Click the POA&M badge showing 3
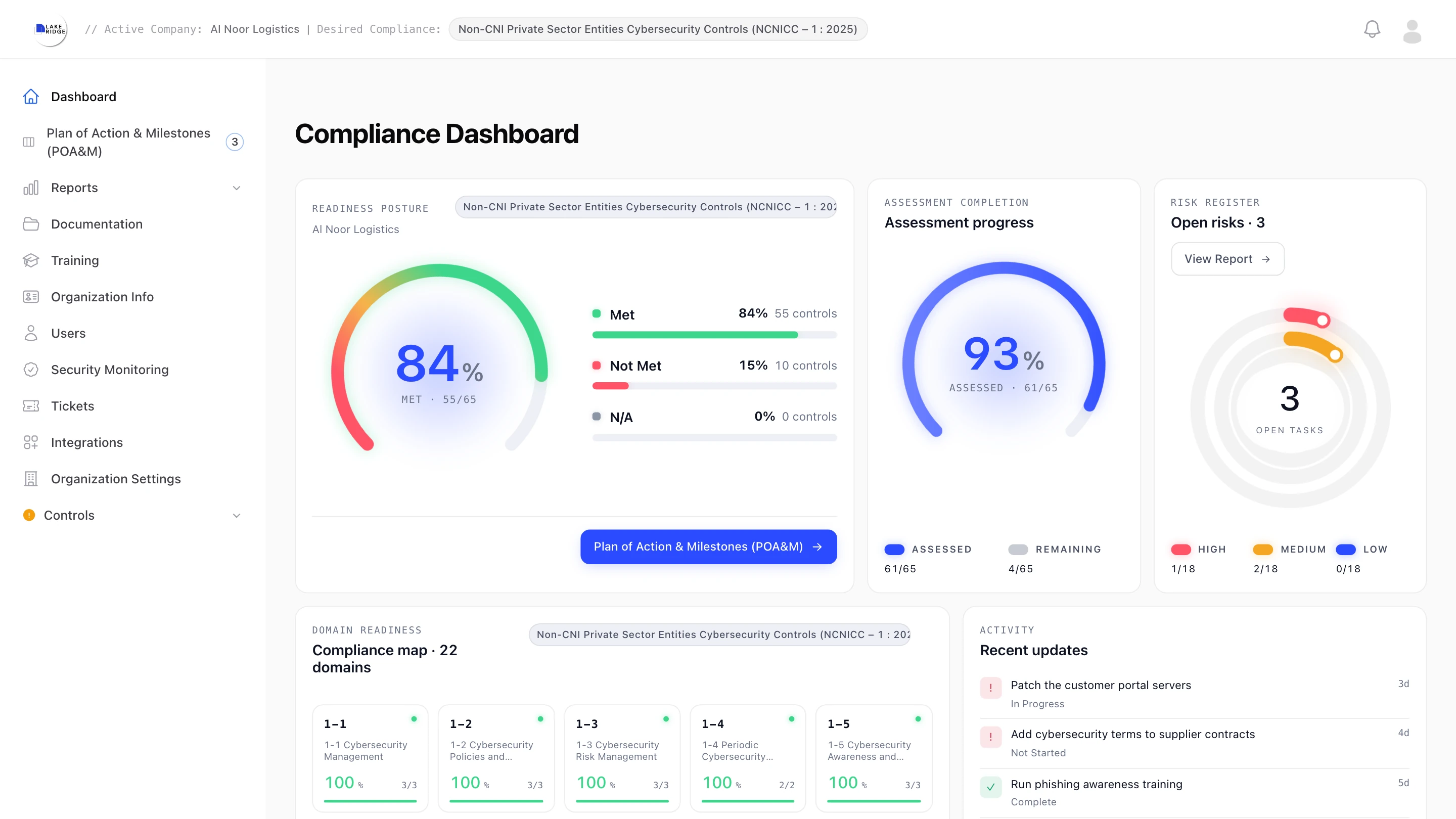 click(235, 142)
